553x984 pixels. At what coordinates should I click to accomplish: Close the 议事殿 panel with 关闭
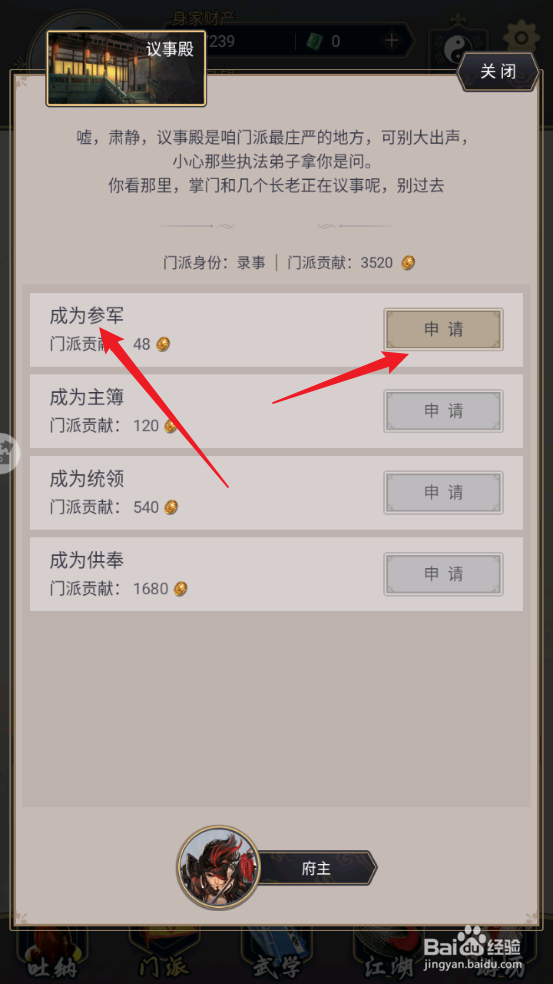click(498, 72)
